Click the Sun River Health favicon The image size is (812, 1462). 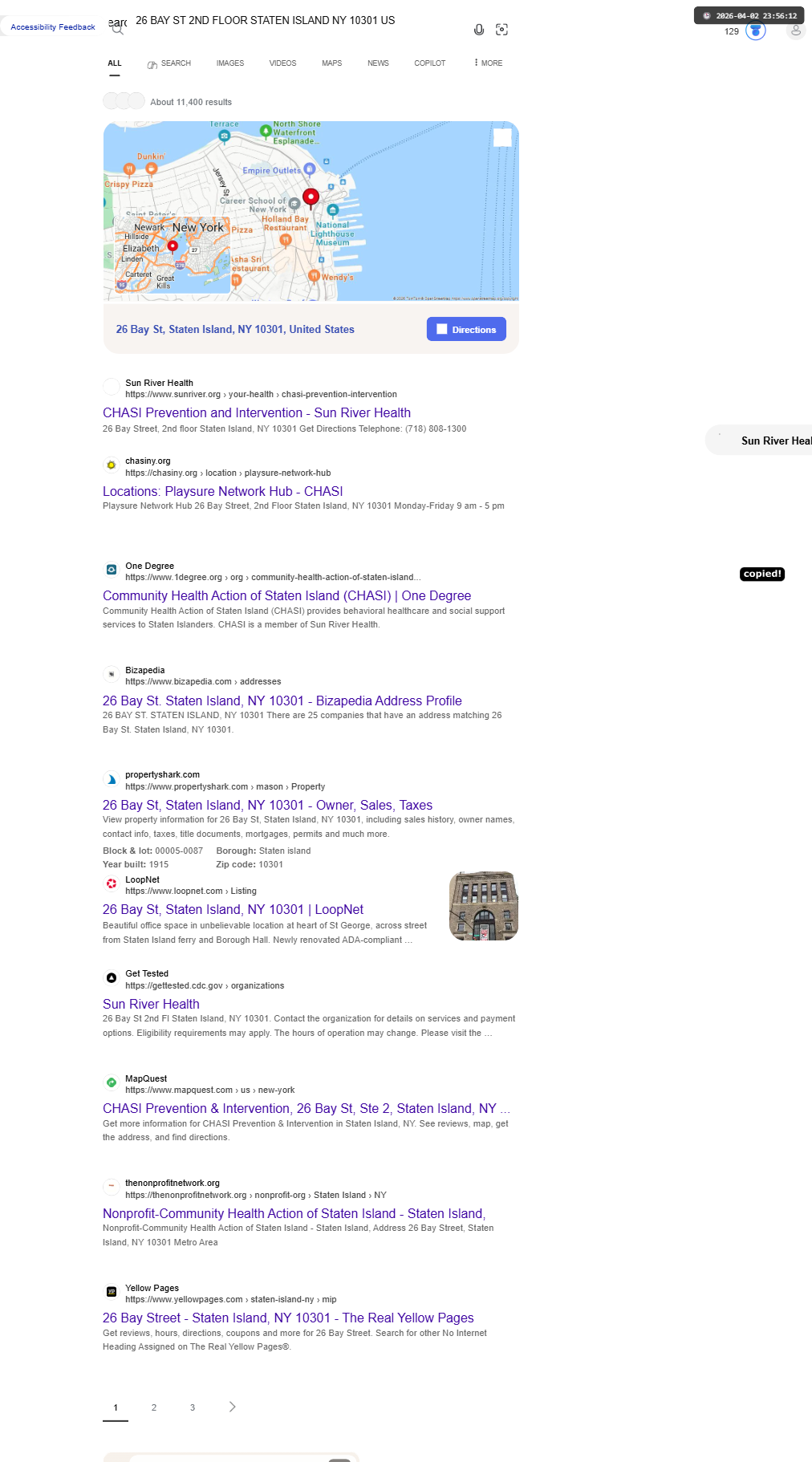112,388
